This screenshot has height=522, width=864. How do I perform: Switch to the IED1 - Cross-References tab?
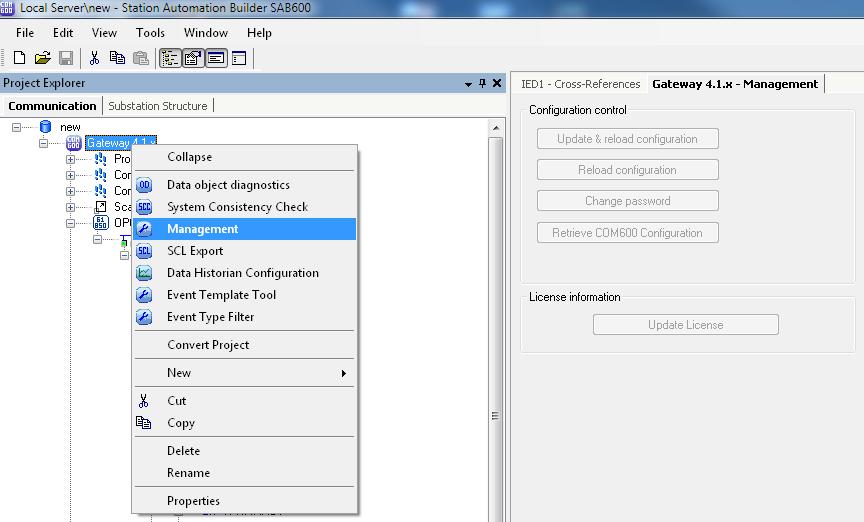[x=581, y=84]
